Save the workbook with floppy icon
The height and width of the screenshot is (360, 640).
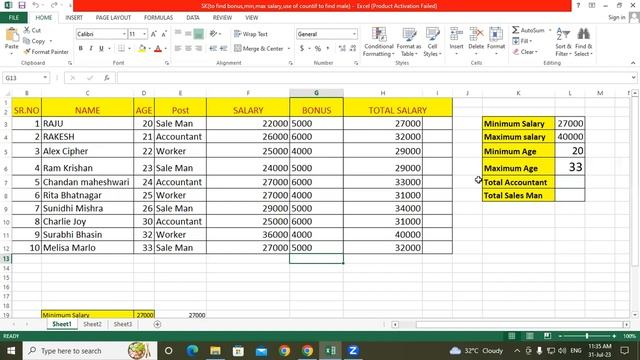(22, 6)
